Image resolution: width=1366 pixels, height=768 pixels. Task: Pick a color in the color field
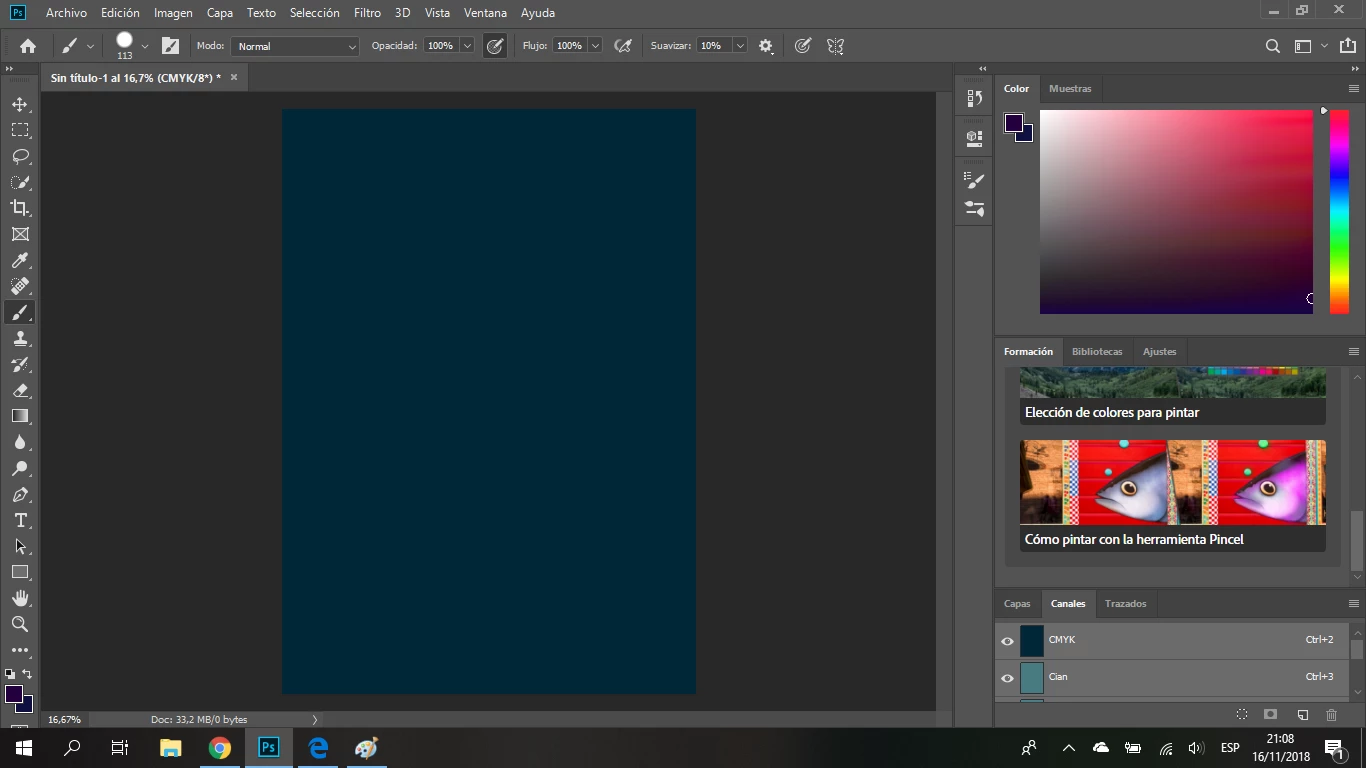tap(1176, 212)
